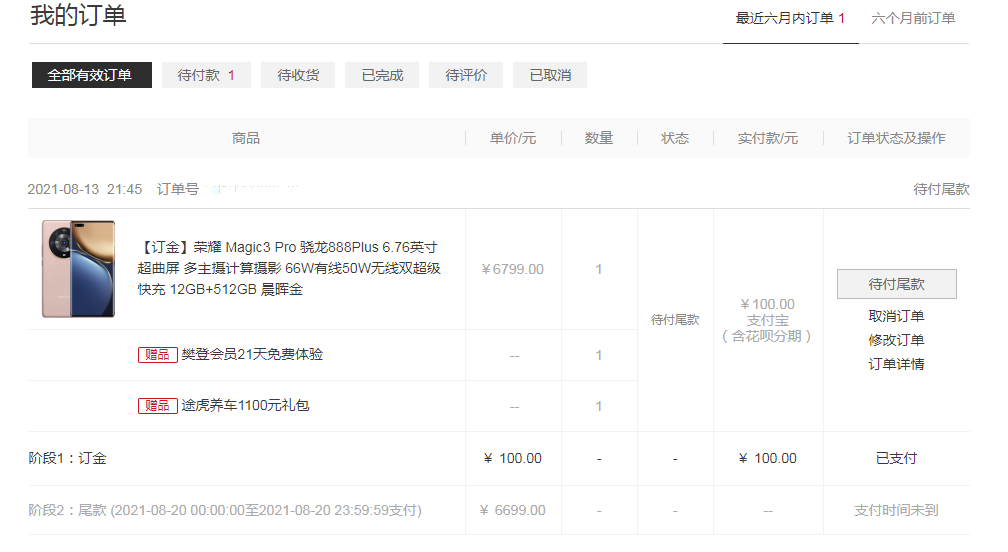Open the Magic3 Pro phone thumbnail

[x=78, y=269]
